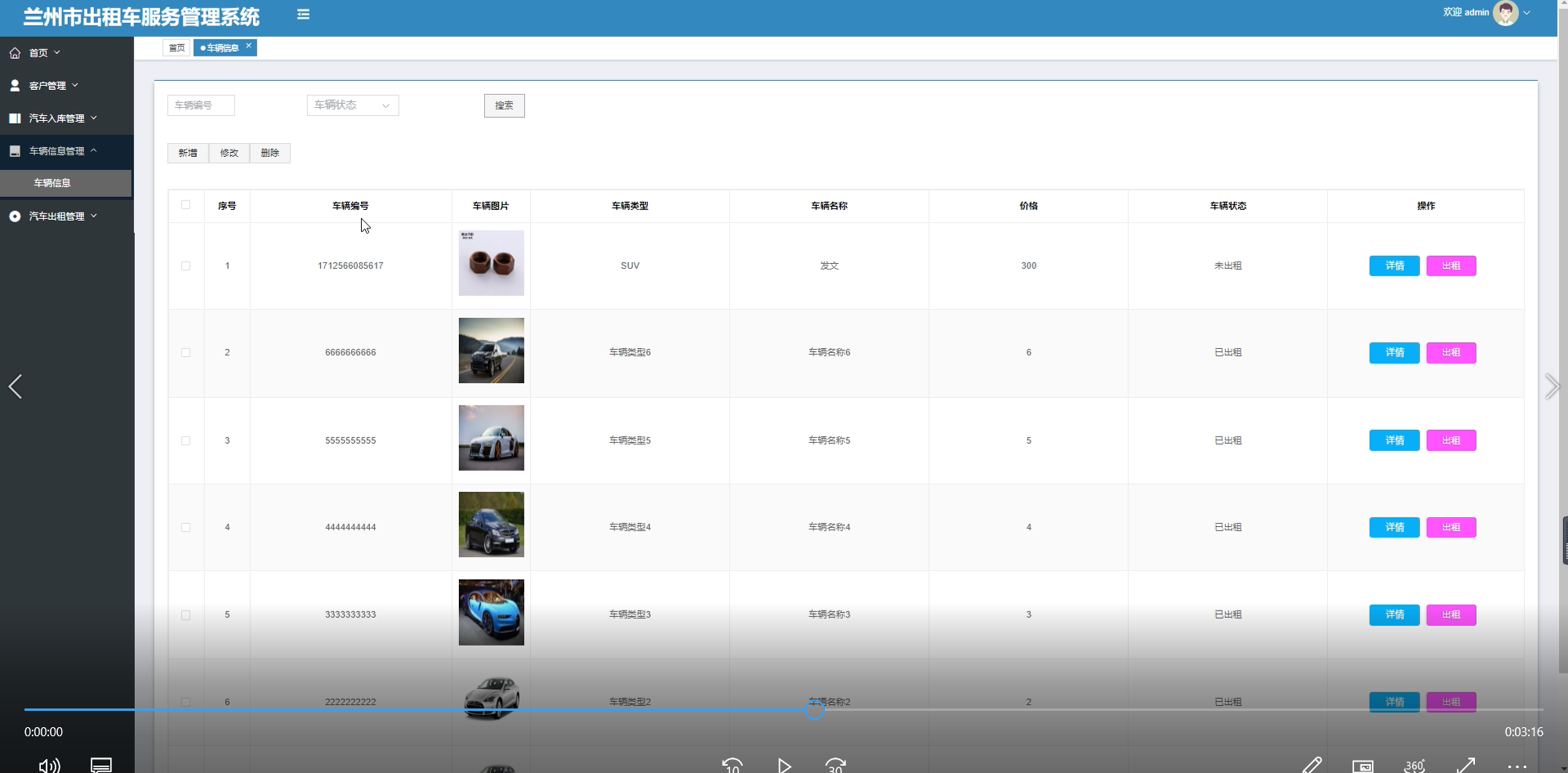Toggle the sidebar collapse hamburger icon
The image size is (1568, 773).
pyautogui.click(x=303, y=14)
